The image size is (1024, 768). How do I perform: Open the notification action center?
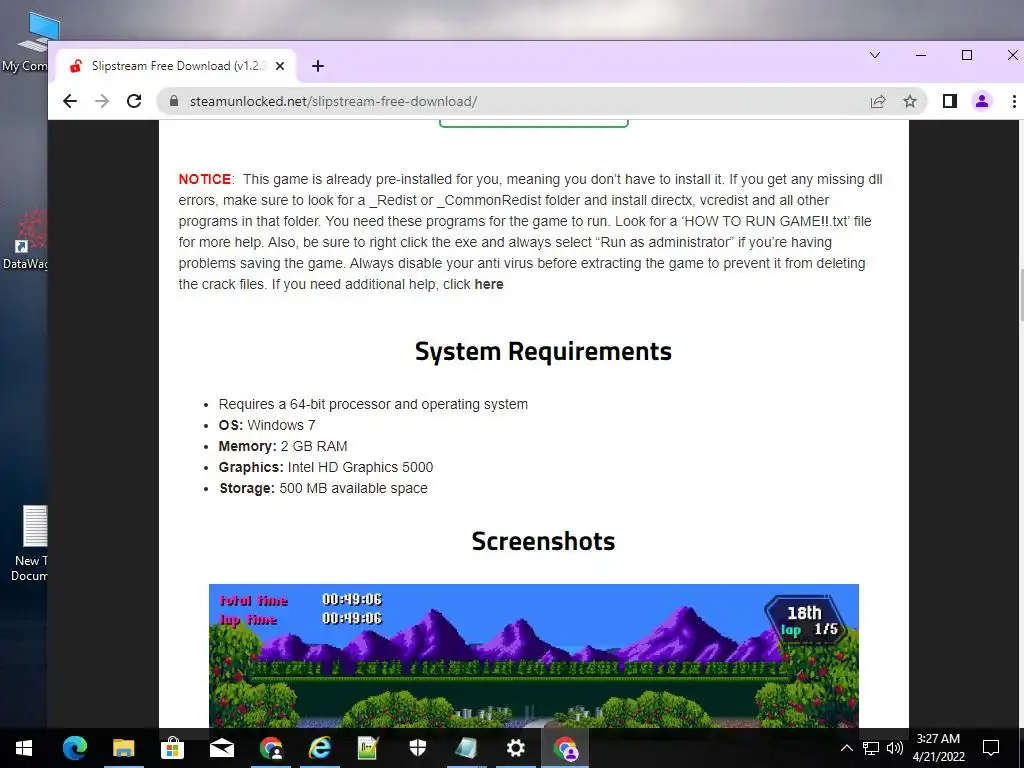pyautogui.click(x=991, y=748)
